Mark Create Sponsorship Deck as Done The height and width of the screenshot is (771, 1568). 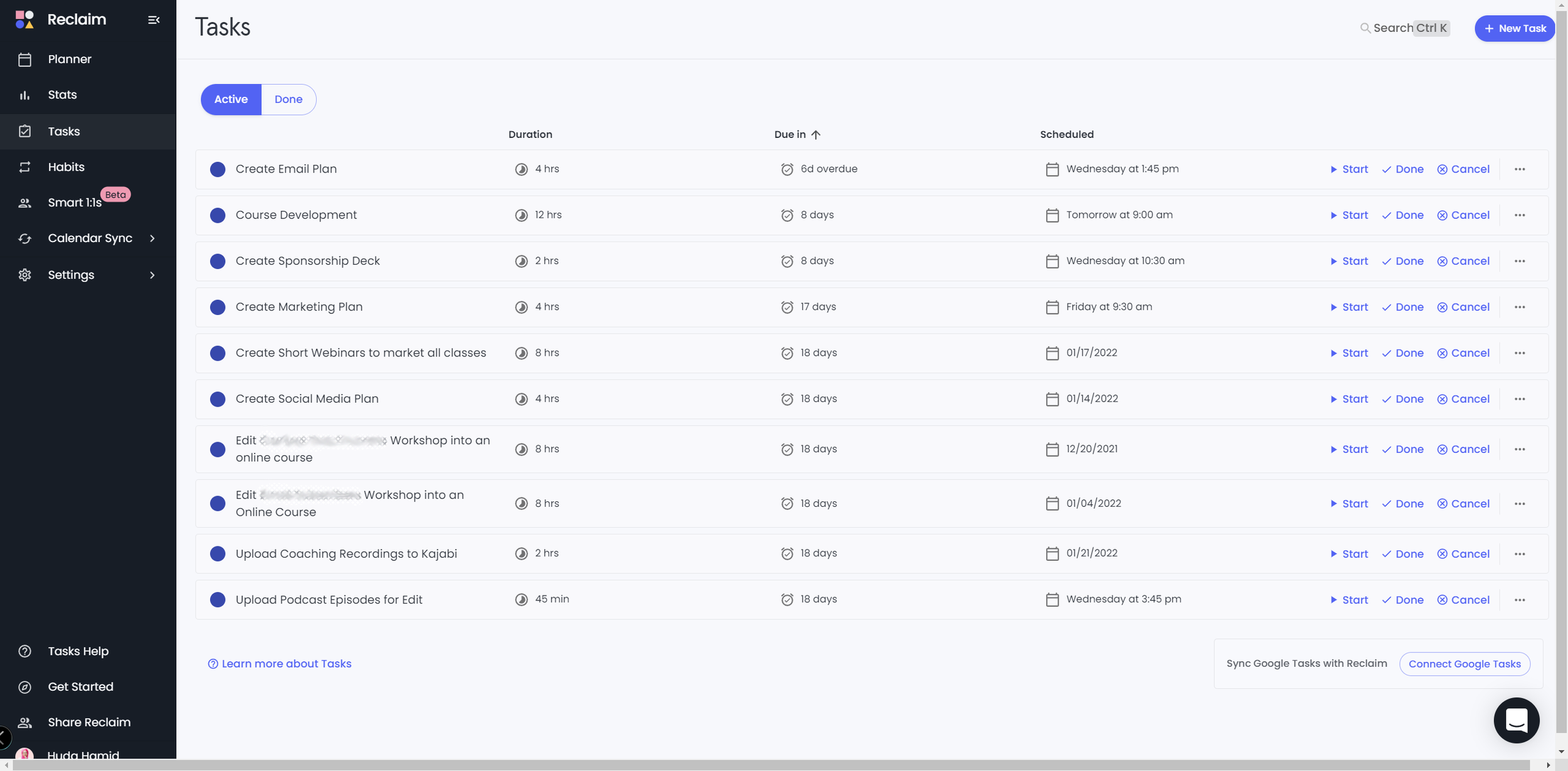1402,262
